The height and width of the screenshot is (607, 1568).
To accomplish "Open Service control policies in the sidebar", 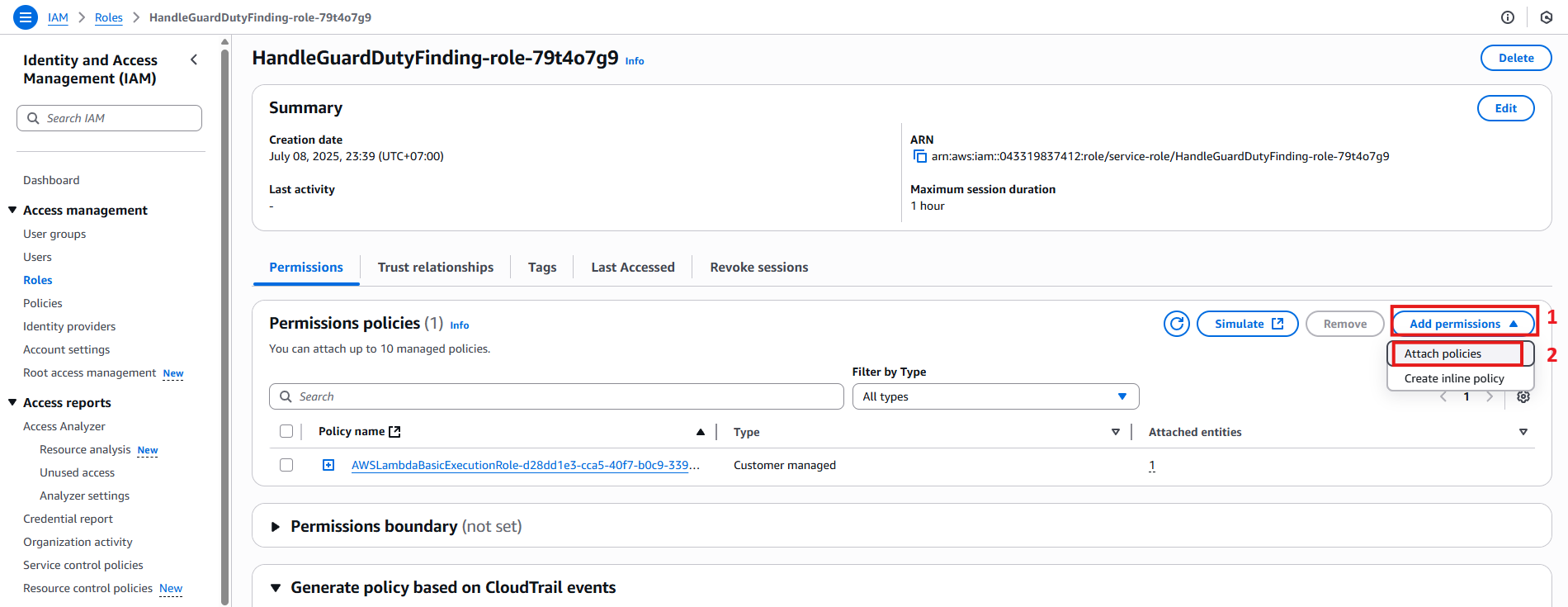I will (83, 565).
